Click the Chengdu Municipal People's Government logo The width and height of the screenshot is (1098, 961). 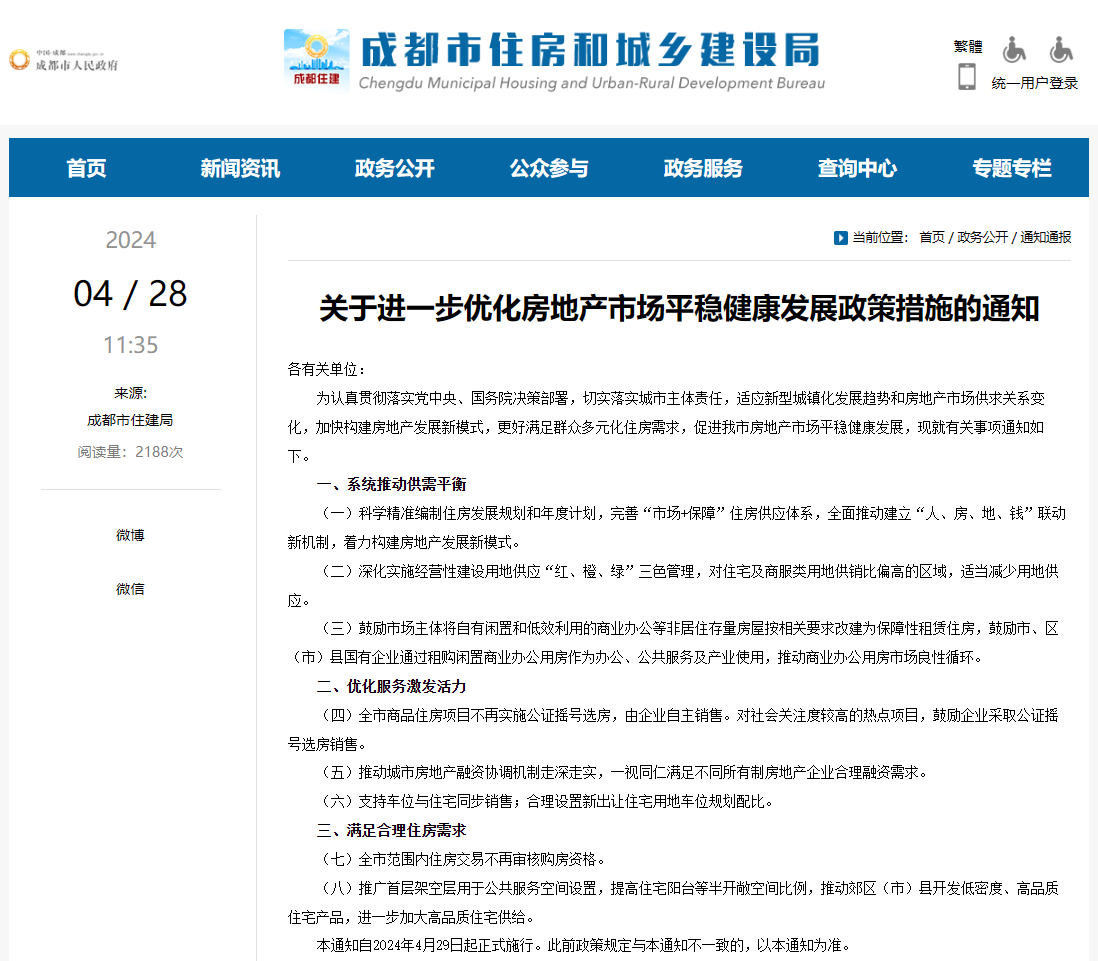pos(63,58)
